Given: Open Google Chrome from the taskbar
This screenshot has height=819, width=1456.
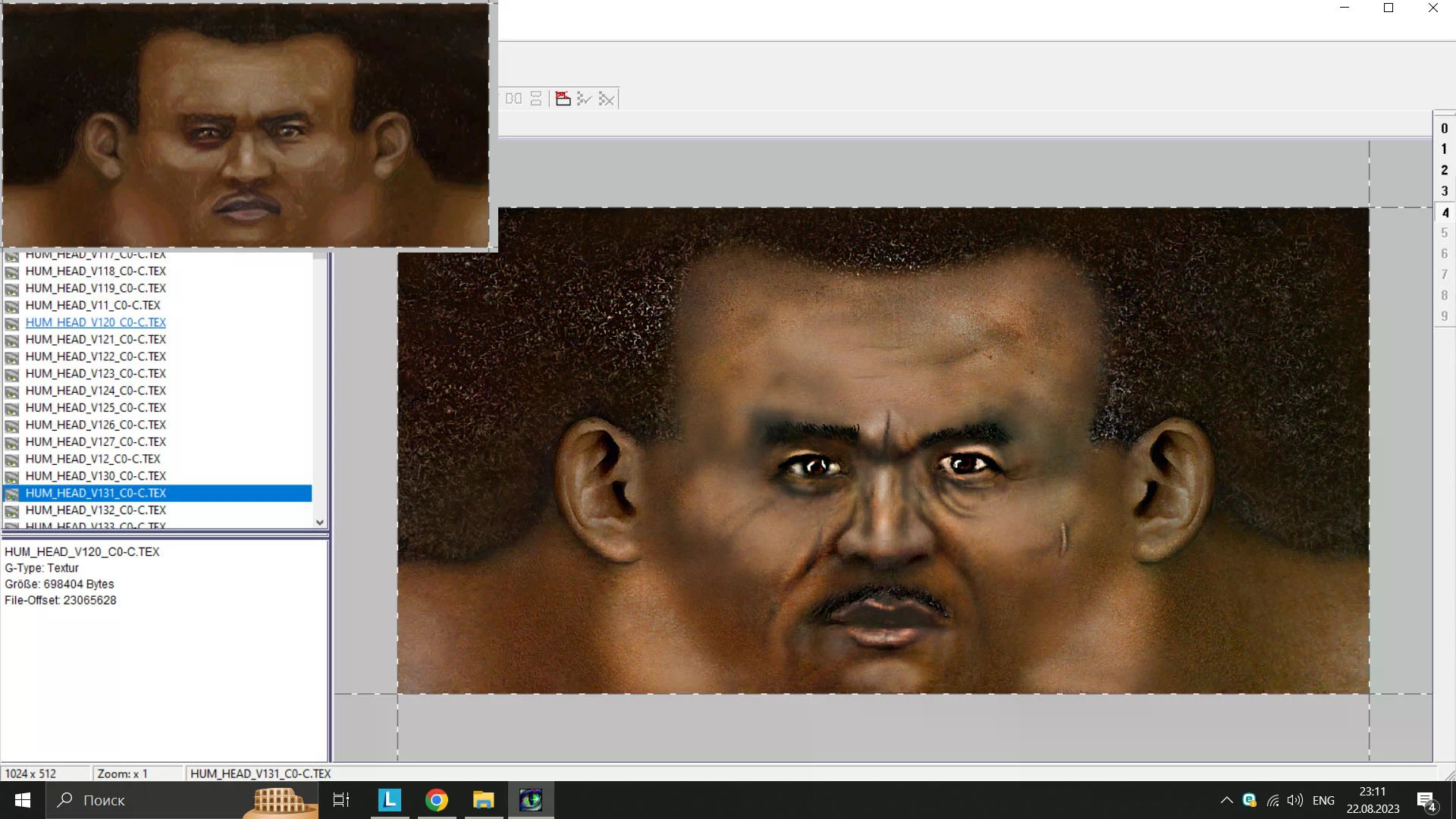Looking at the screenshot, I should click(436, 800).
